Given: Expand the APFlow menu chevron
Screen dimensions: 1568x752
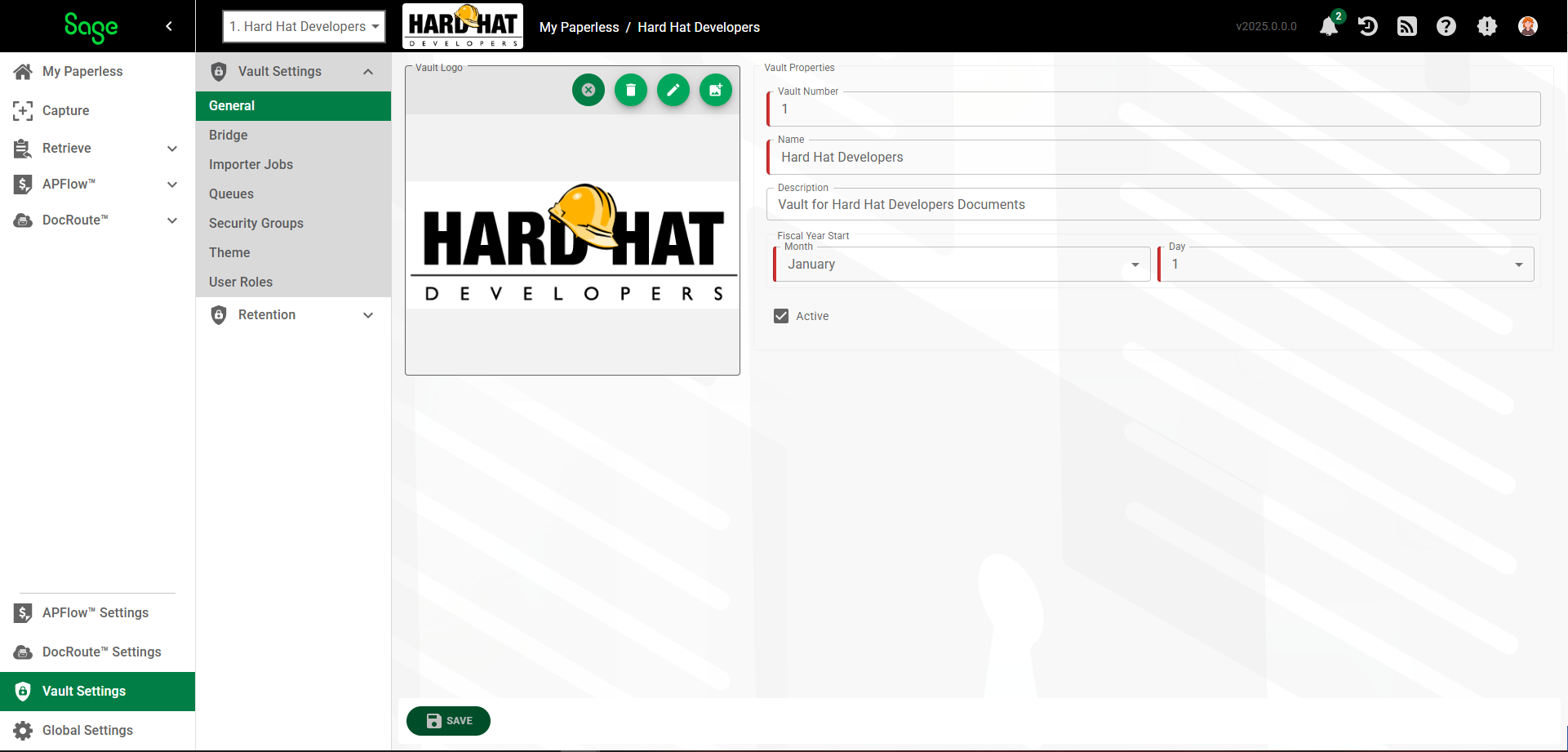Looking at the screenshot, I should tap(172, 185).
